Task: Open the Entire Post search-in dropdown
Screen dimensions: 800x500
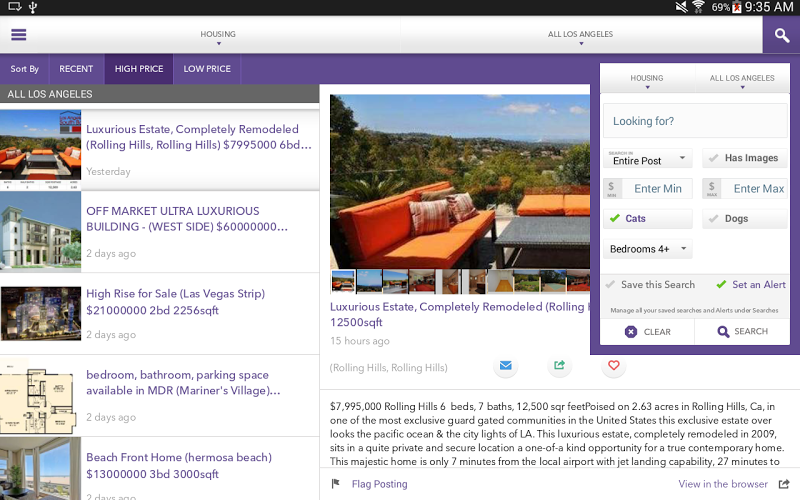Action: pyautogui.click(x=647, y=158)
